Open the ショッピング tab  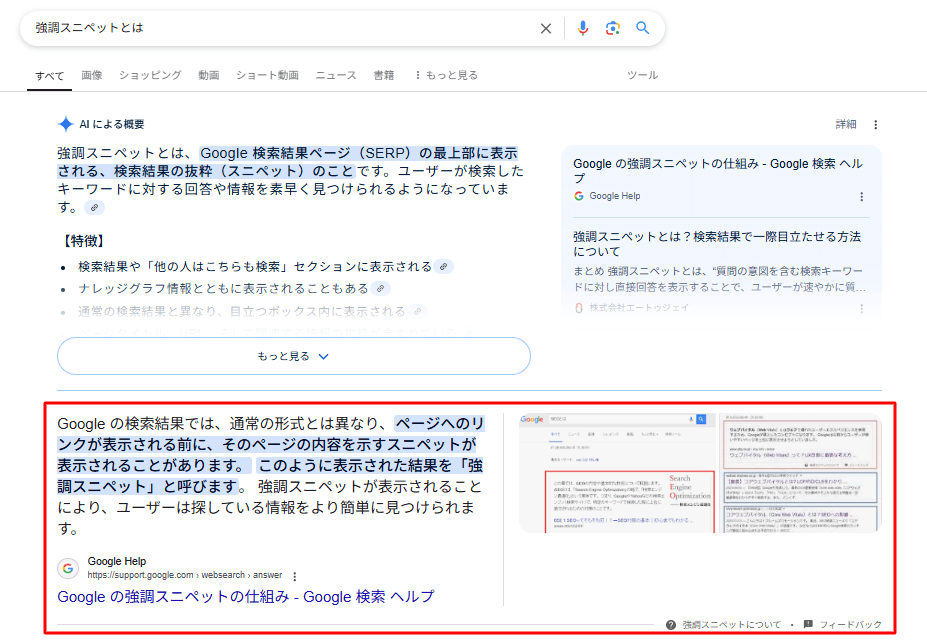click(150, 75)
